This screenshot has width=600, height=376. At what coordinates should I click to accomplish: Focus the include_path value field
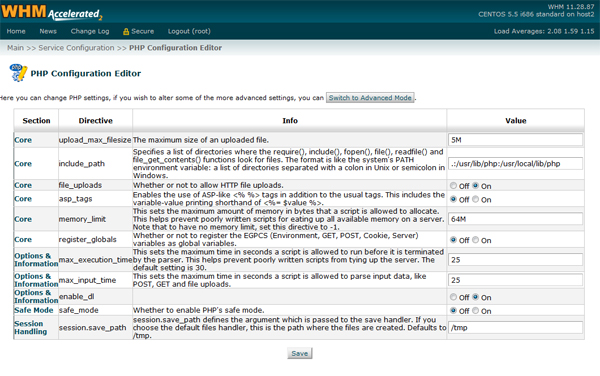(515, 164)
